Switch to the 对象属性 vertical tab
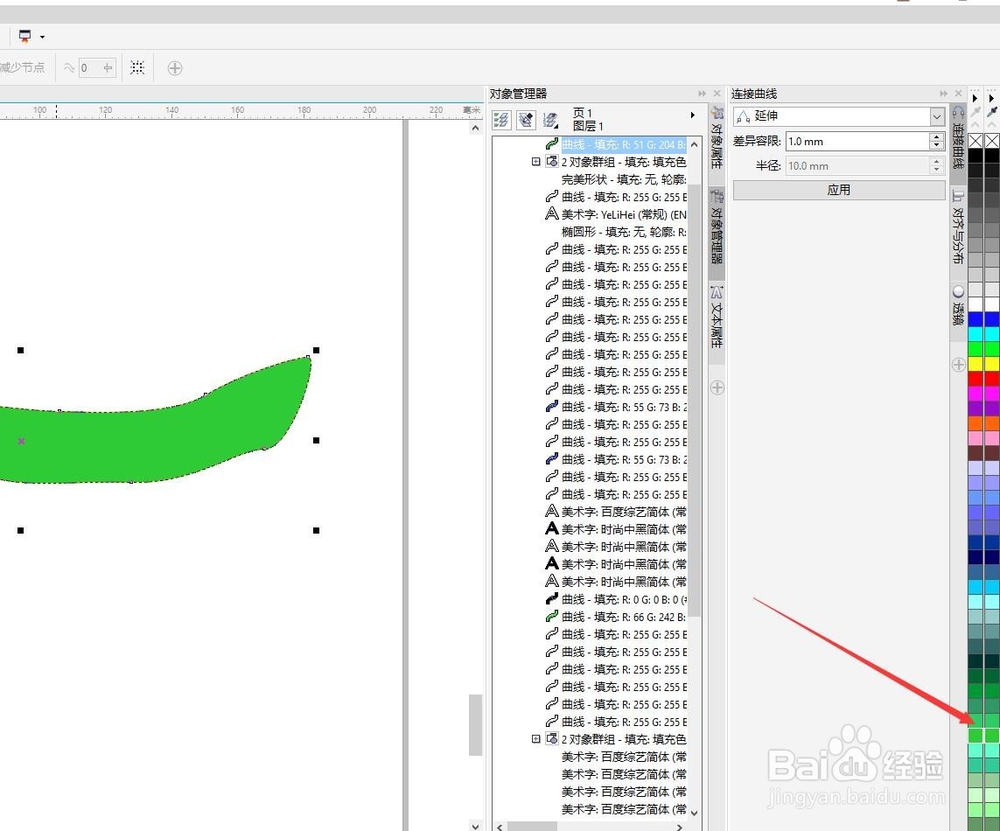The height and width of the screenshot is (831, 1000). pyautogui.click(x=717, y=139)
